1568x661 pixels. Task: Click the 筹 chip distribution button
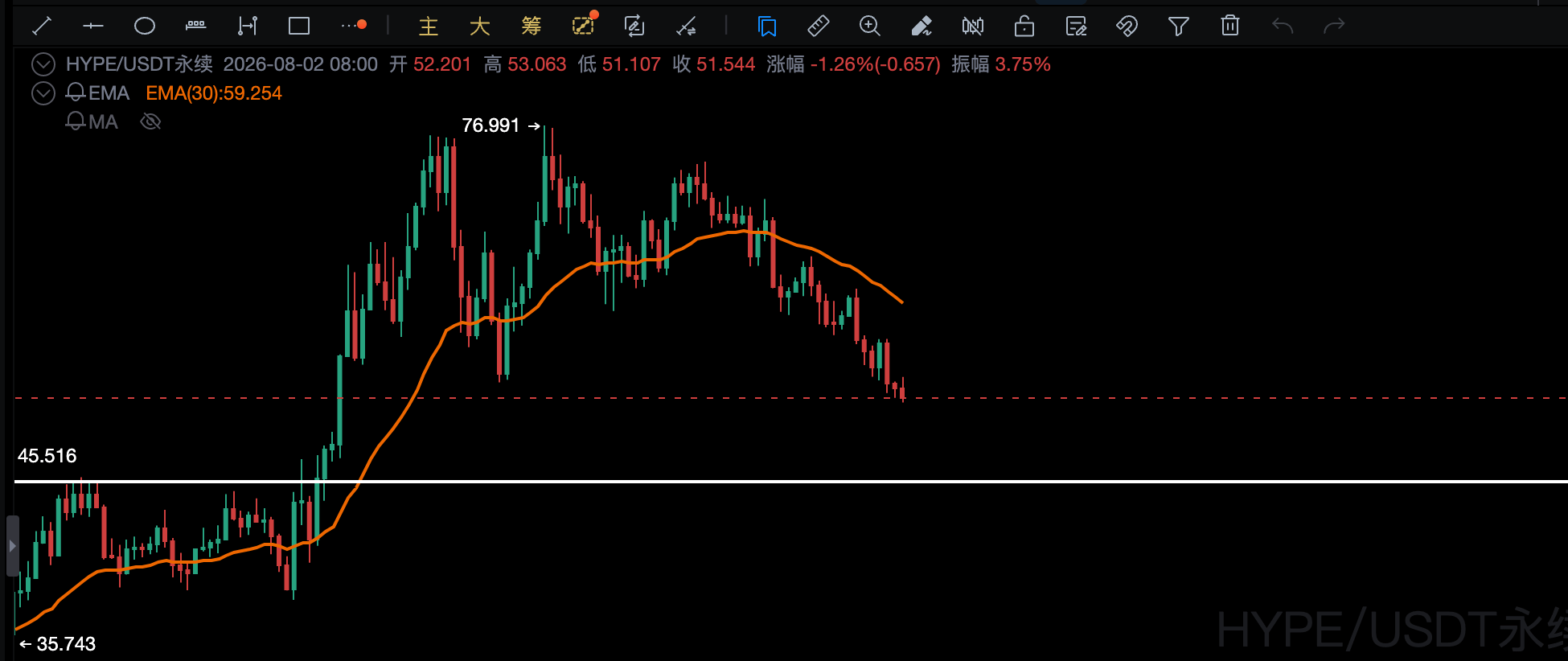click(532, 27)
